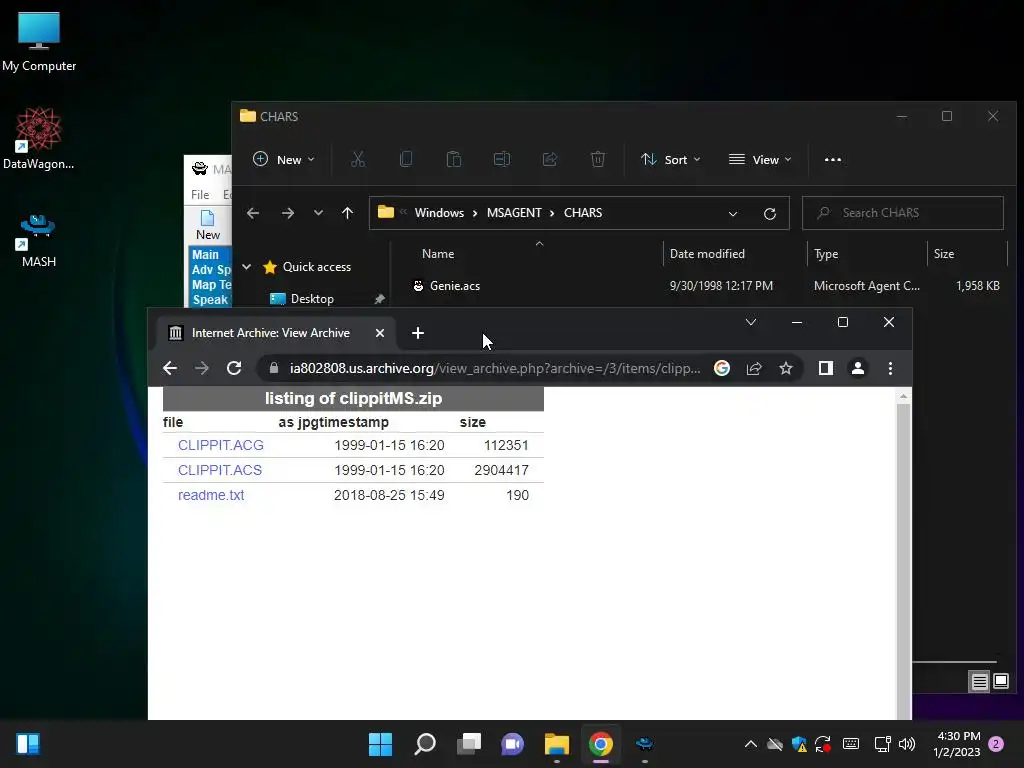Open Desktop in Quick access pane
Viewport: 1024px width, 768px height.
(x=312, y=299)
